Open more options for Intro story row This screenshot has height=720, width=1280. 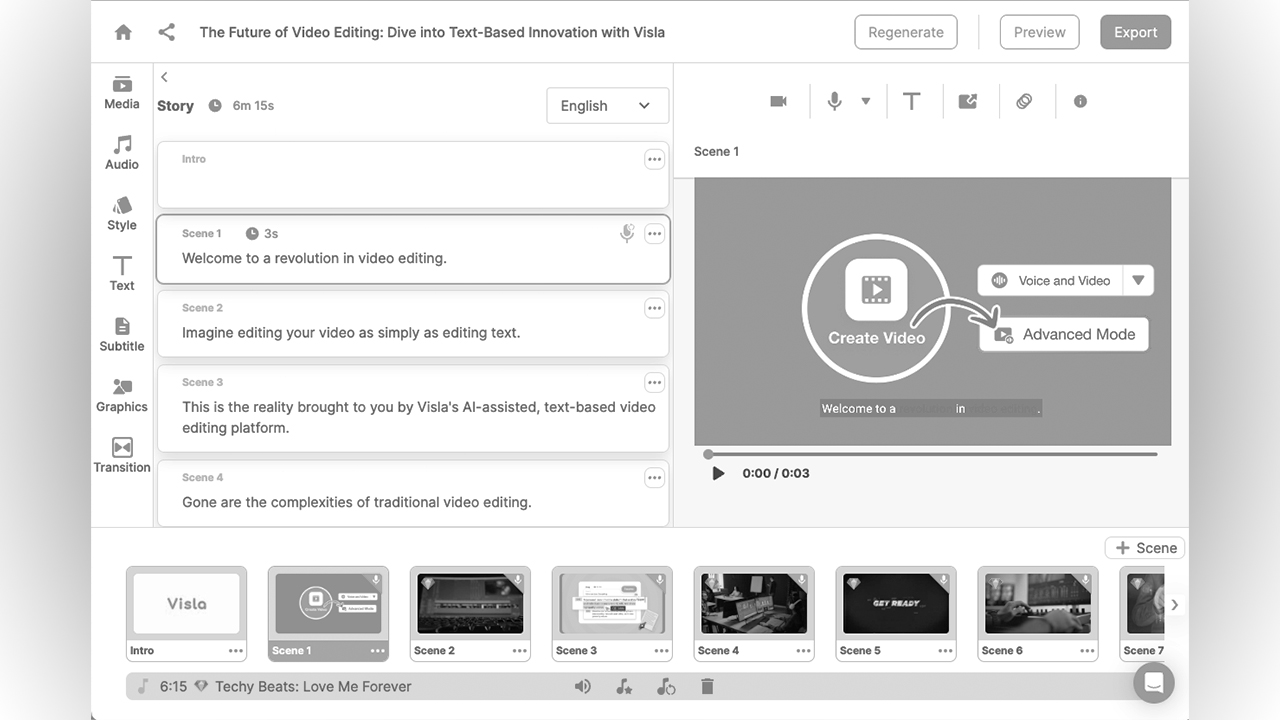(654, 159)
